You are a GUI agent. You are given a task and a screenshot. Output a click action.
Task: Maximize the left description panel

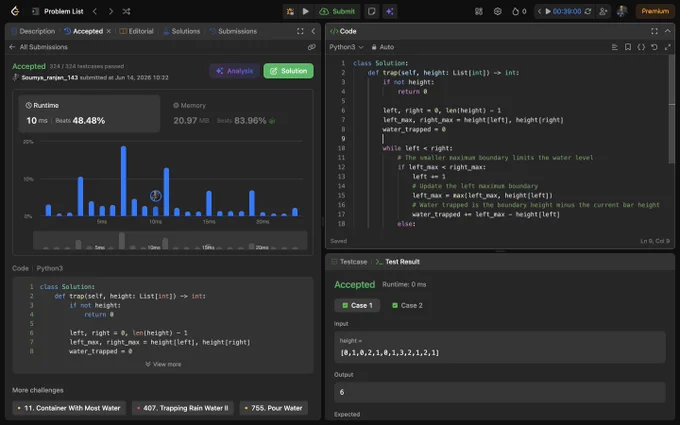[x=300, y=31]
